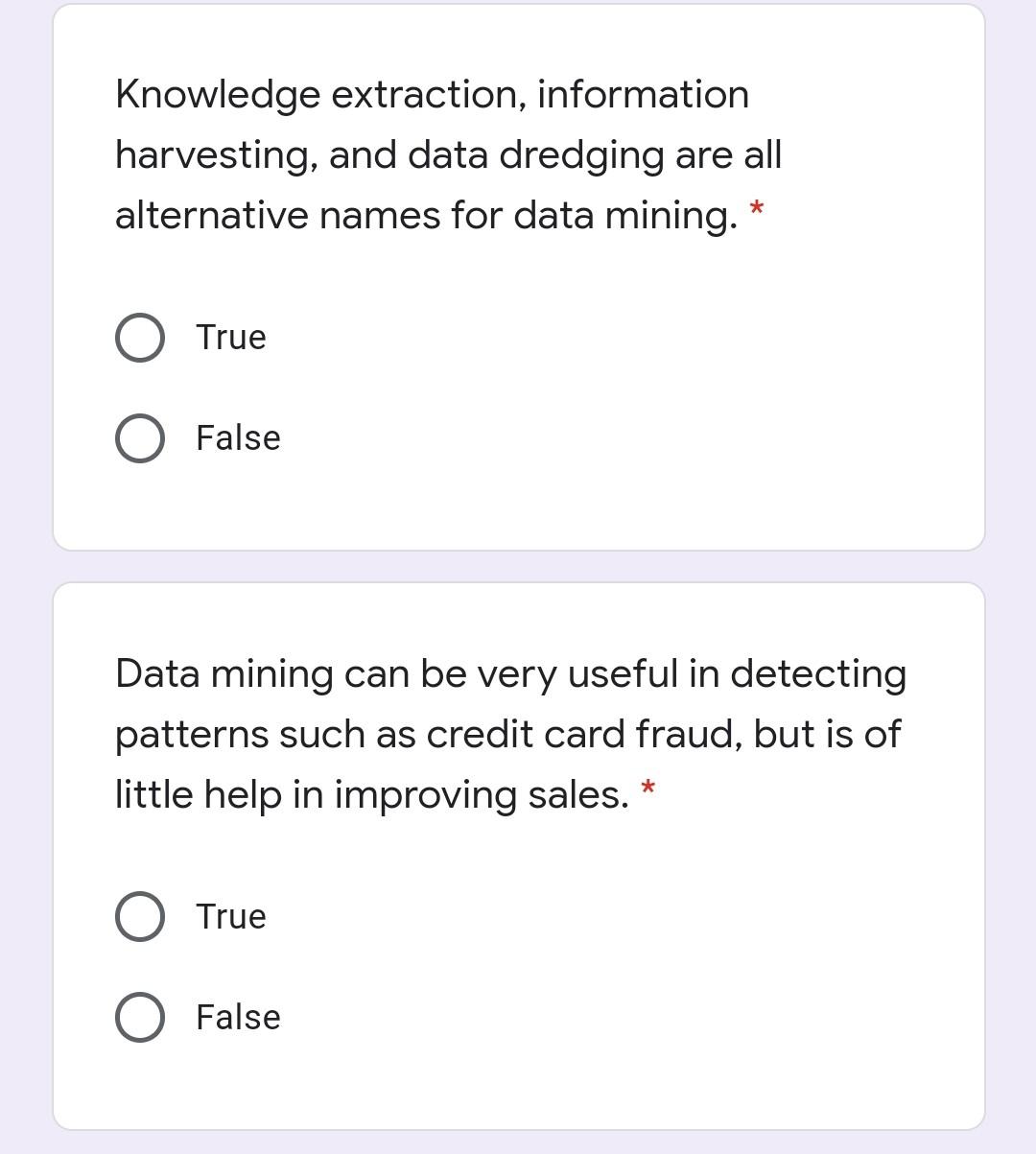Click the False label text in the second question
1036x1154 pixels.
pos(237,1017)
